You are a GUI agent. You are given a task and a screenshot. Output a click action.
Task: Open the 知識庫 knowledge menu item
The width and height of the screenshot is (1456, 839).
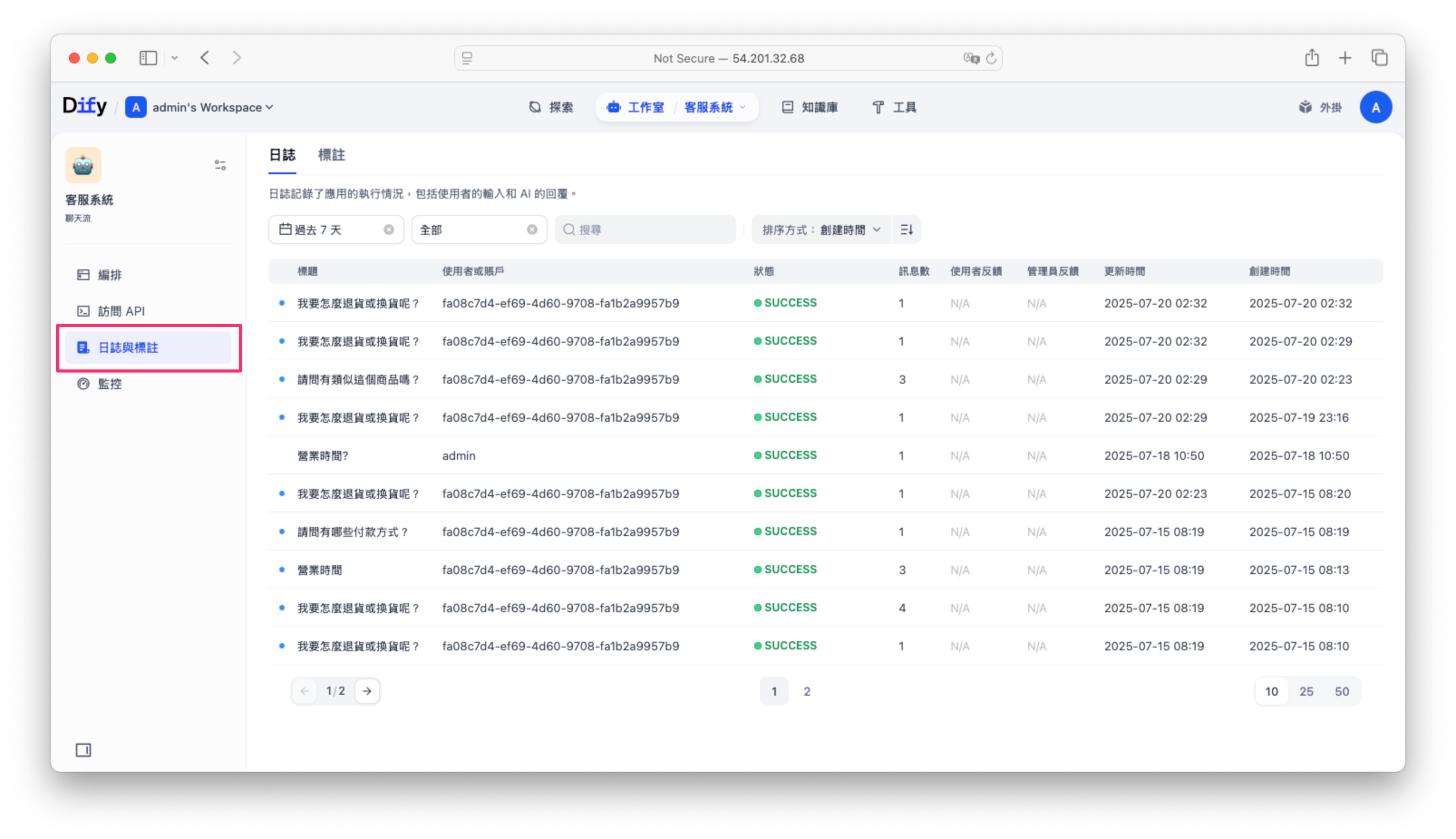[810, 107]
